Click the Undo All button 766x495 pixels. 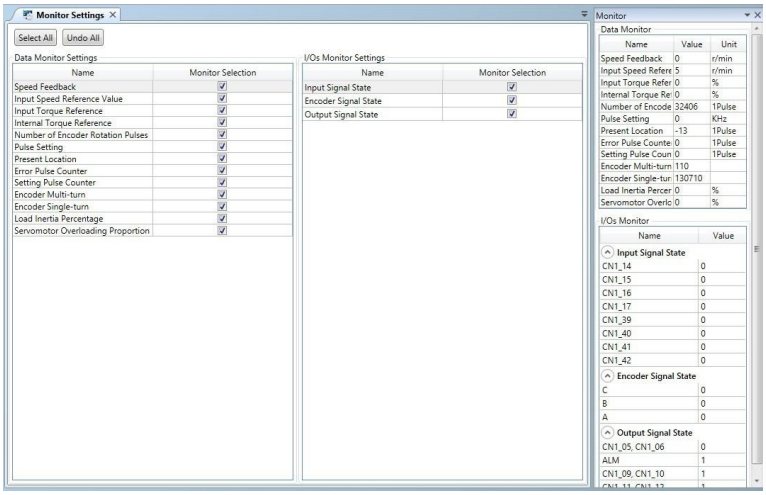[83, 38]
